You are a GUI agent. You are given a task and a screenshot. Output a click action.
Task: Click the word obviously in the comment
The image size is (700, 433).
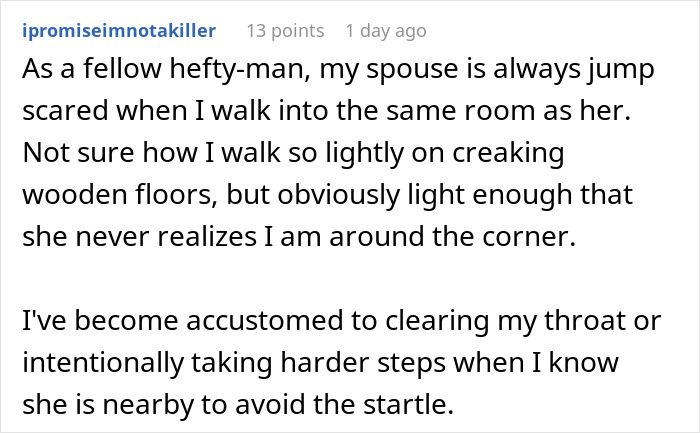[338, 195]
